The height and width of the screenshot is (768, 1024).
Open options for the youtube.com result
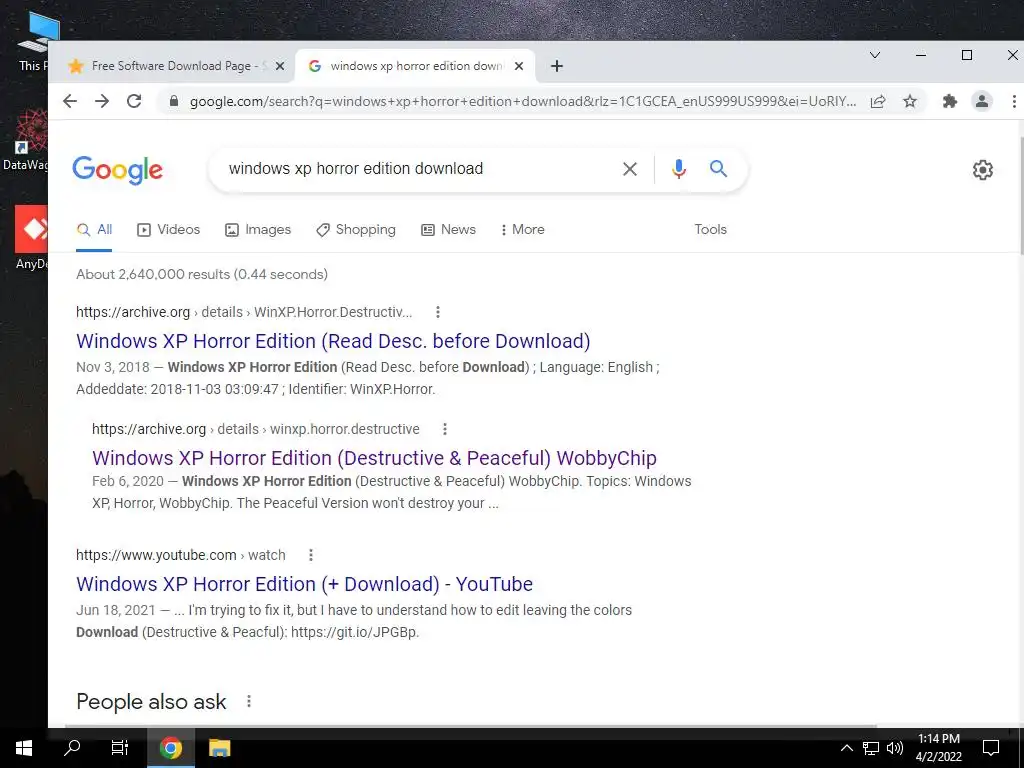tap(311, 555)
